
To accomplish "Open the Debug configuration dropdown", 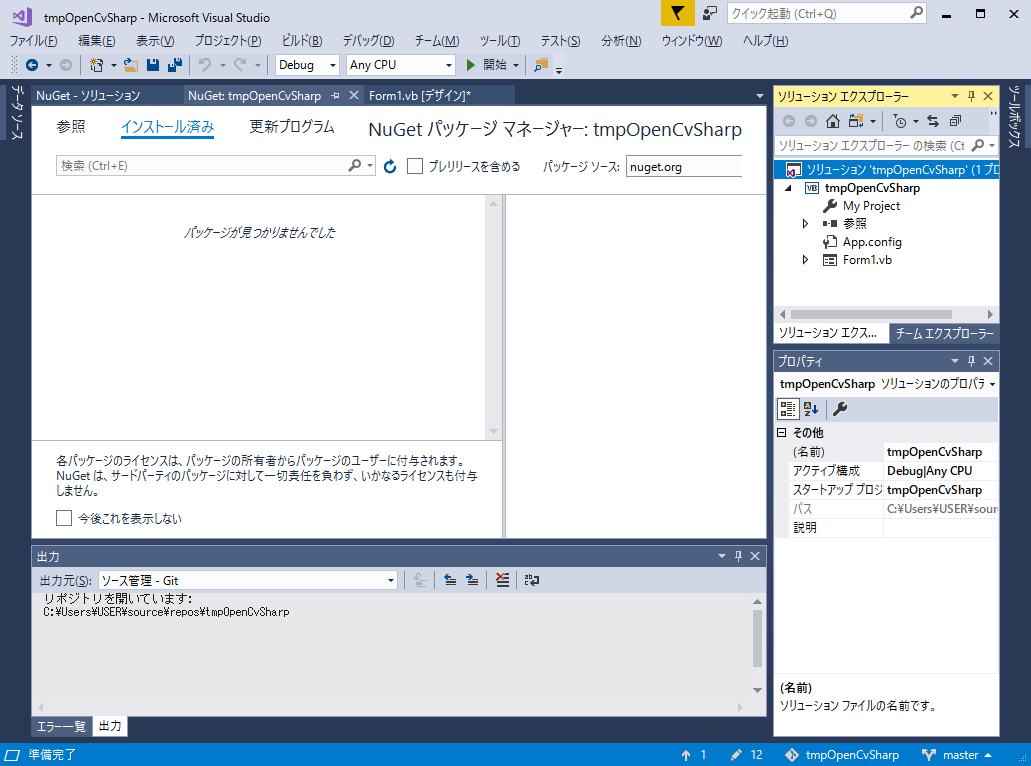I will point(332,64).
